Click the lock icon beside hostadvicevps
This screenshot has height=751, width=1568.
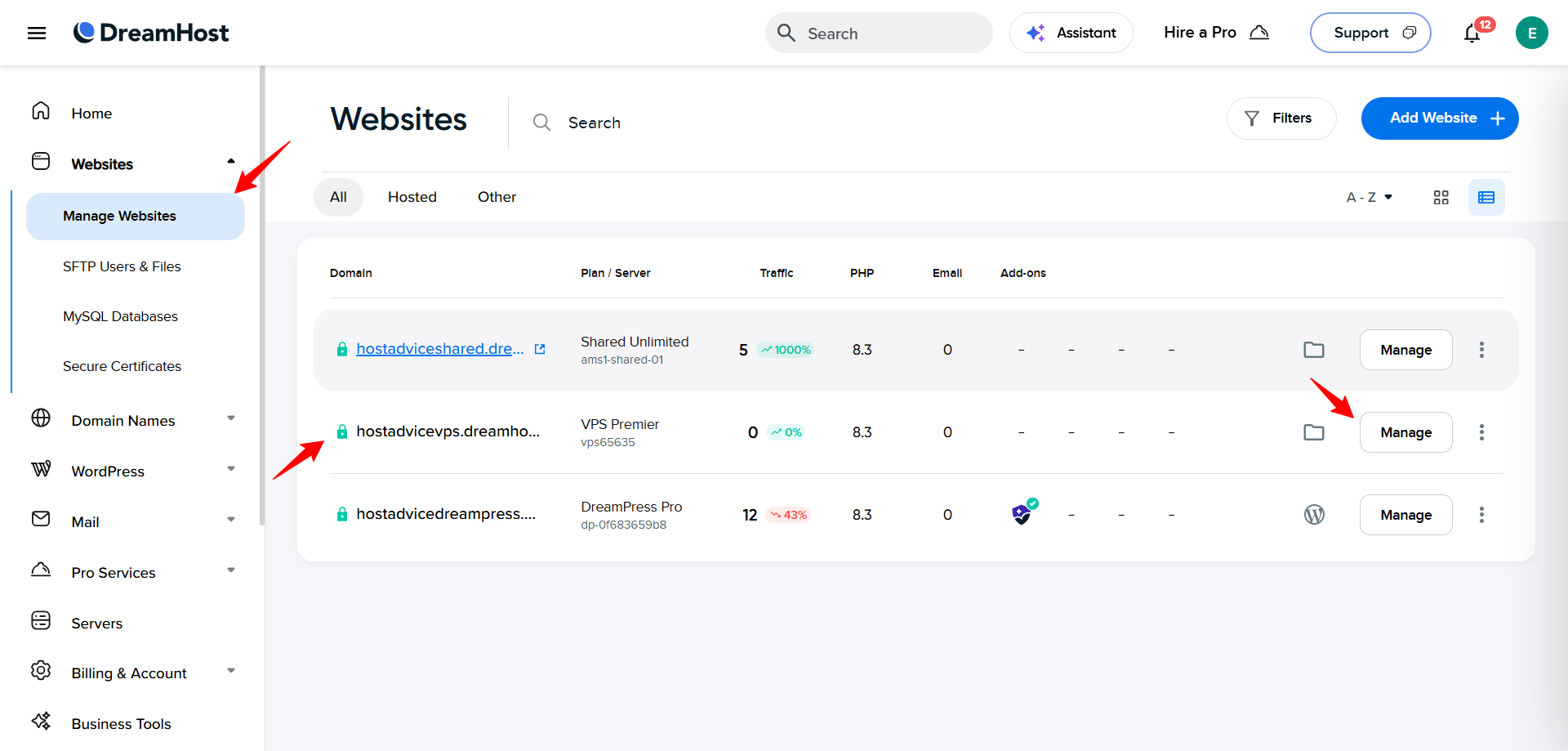pyautogui.click(x=342, y=431)
